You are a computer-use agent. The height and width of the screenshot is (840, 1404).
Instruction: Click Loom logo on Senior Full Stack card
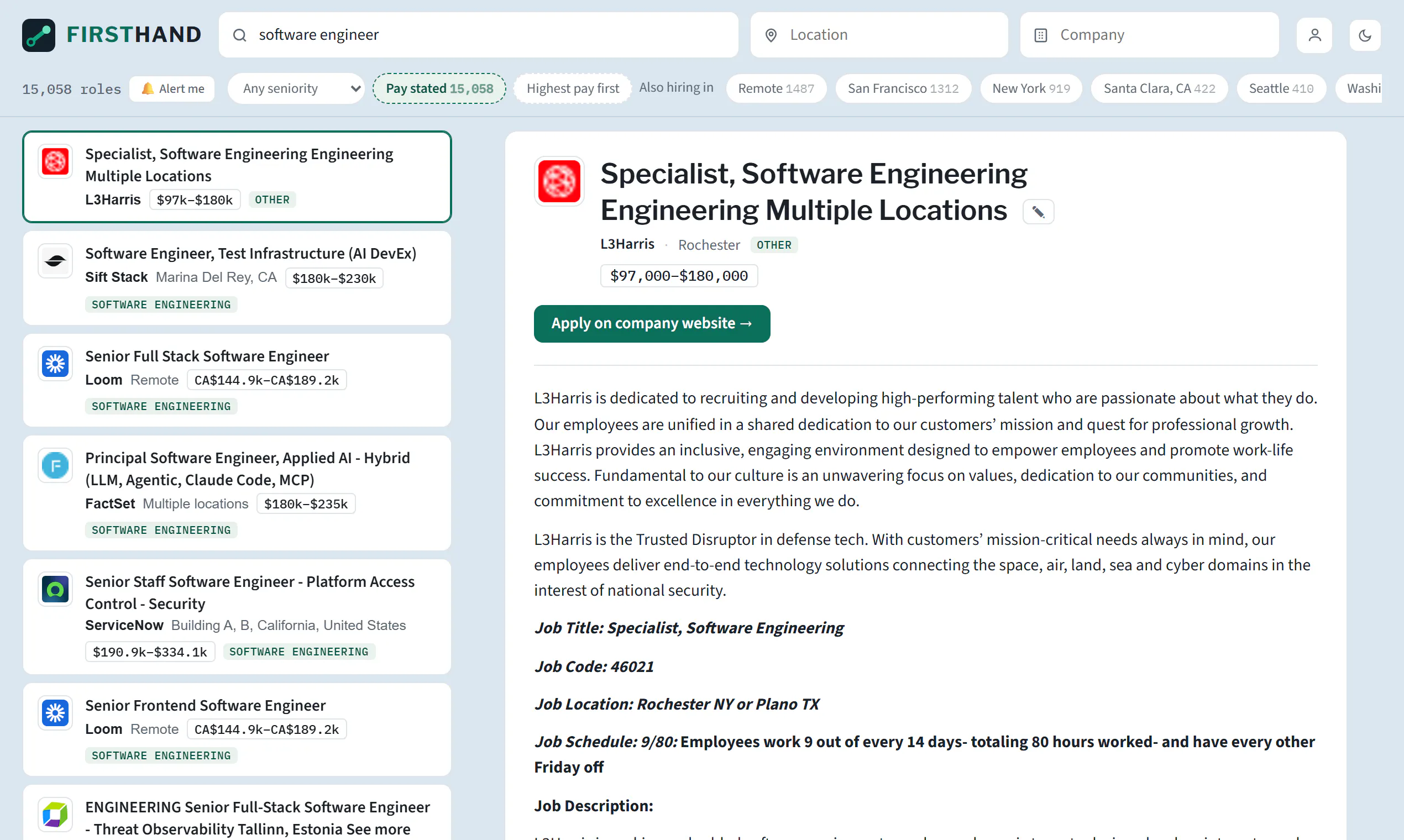click(55, 364)
